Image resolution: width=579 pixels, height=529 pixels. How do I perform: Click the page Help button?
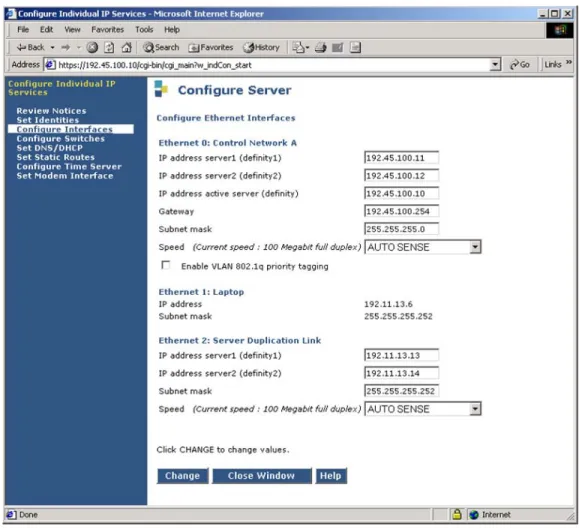tap(331, 476)
